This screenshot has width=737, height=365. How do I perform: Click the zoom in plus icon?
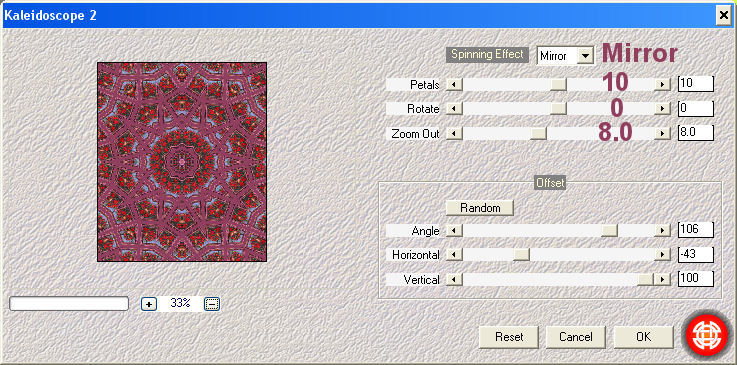click(149, 304)
